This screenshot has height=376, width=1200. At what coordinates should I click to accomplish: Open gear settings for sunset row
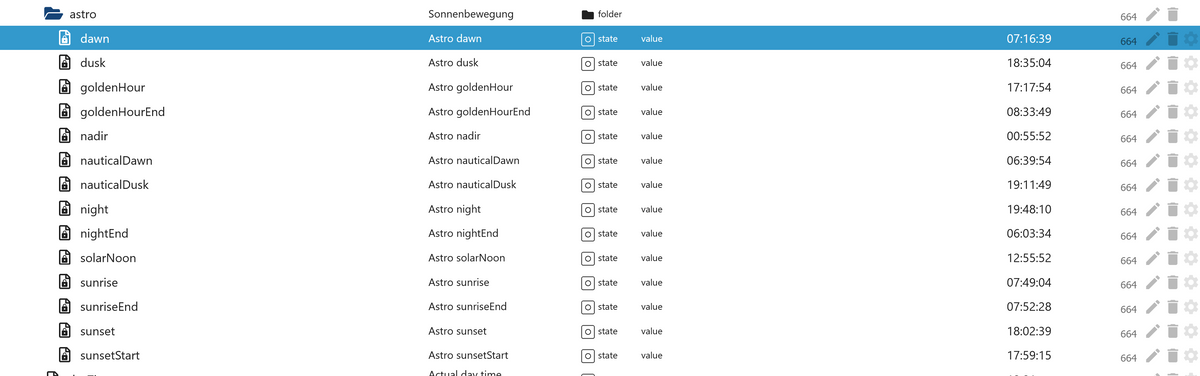1190,332
